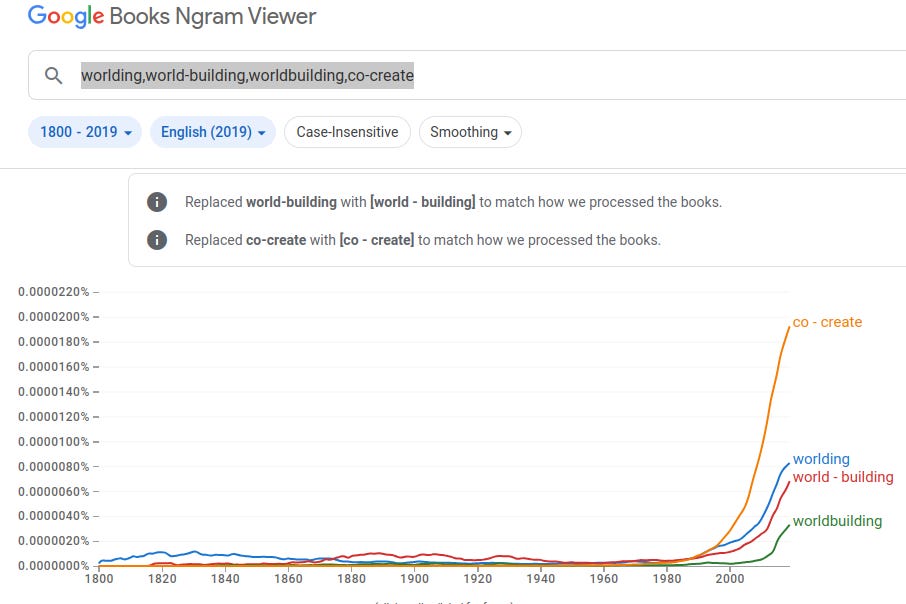
Task: Click the world - building series label
Action: point(843,477)
